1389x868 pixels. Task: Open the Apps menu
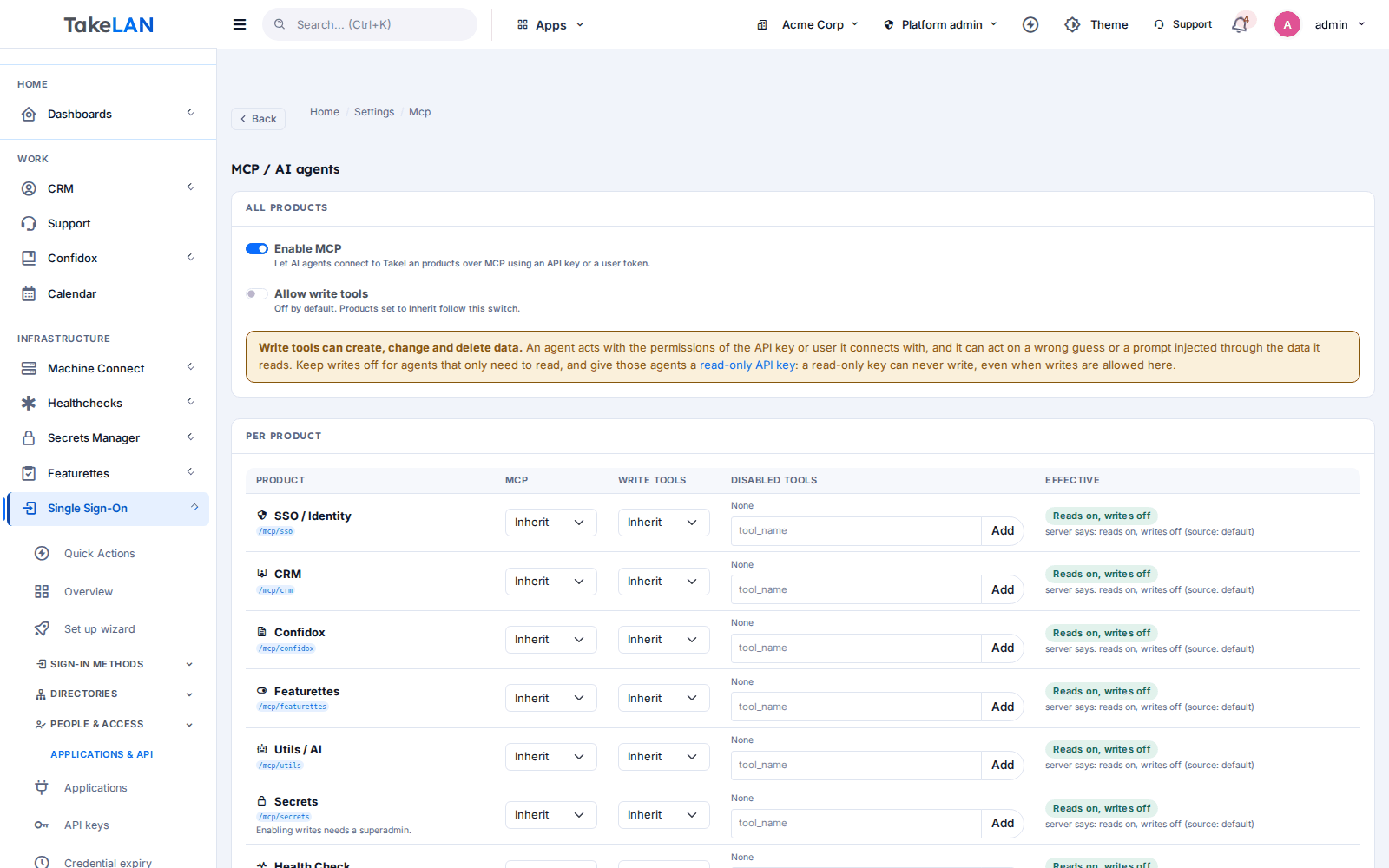(550, 24)
